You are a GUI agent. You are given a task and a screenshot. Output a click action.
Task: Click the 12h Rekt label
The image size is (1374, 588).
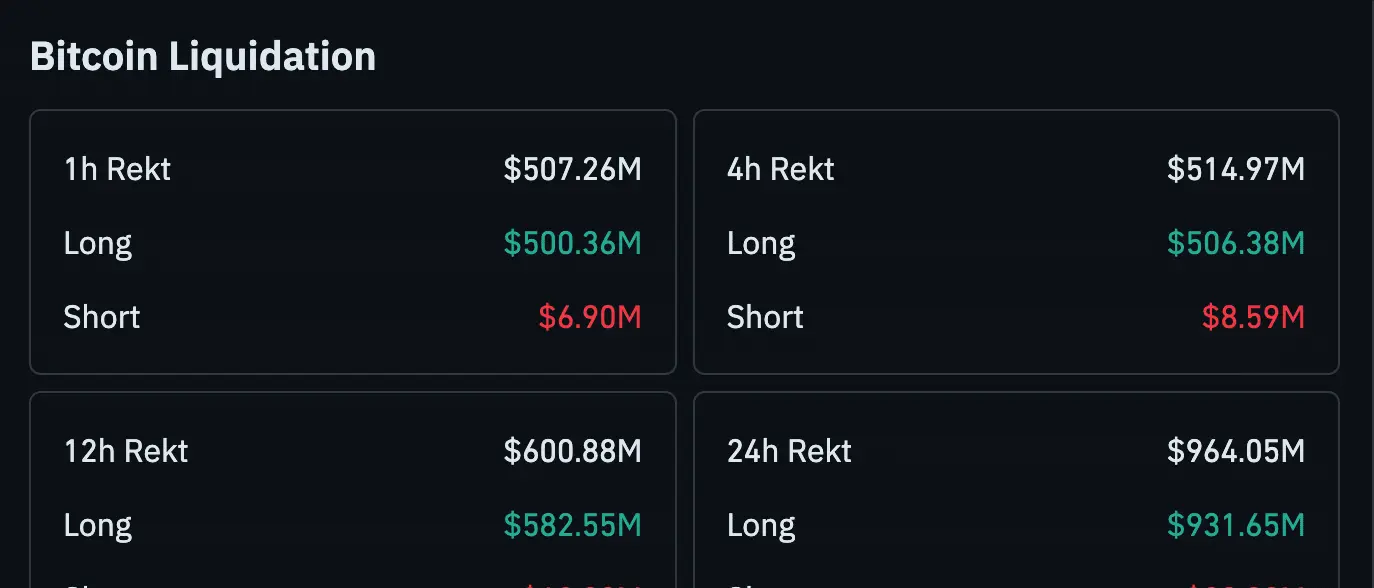pyautogui.click(x=126, y=452)
